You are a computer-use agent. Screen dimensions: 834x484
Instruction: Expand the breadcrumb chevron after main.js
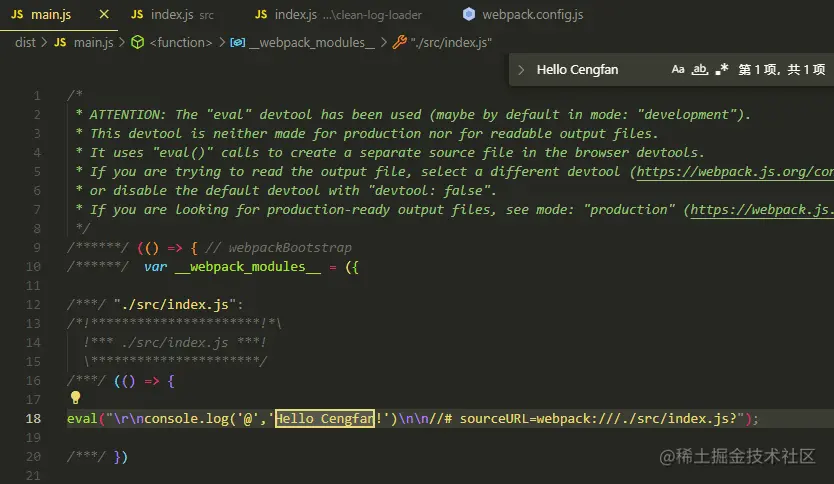pos(122,43)
